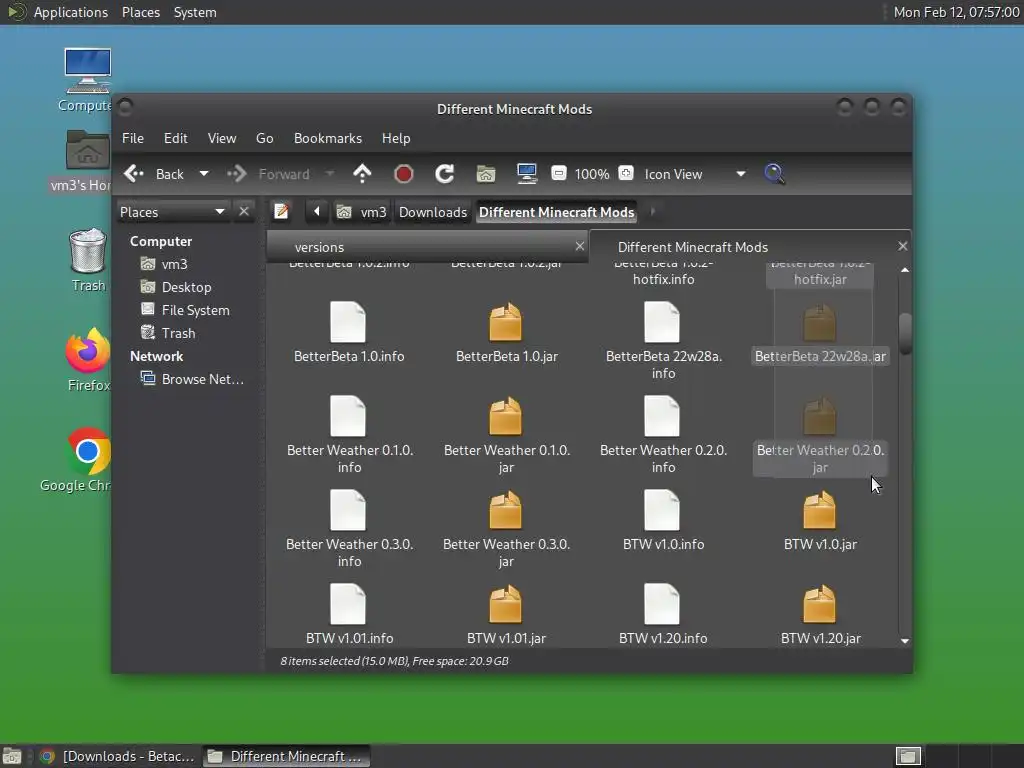Select Better Weather 0.3.0.jar package icon
The height and width of the screenshot is (768, 1024).
(505, 510)
